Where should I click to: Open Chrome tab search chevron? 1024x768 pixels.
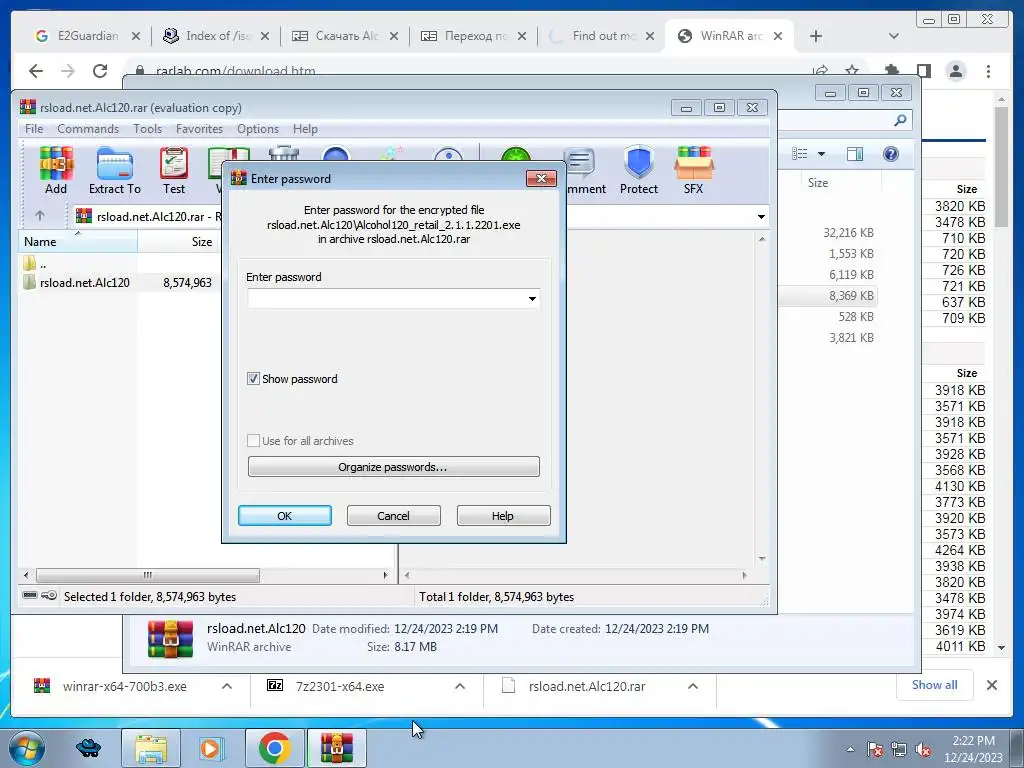click(894, 36)
